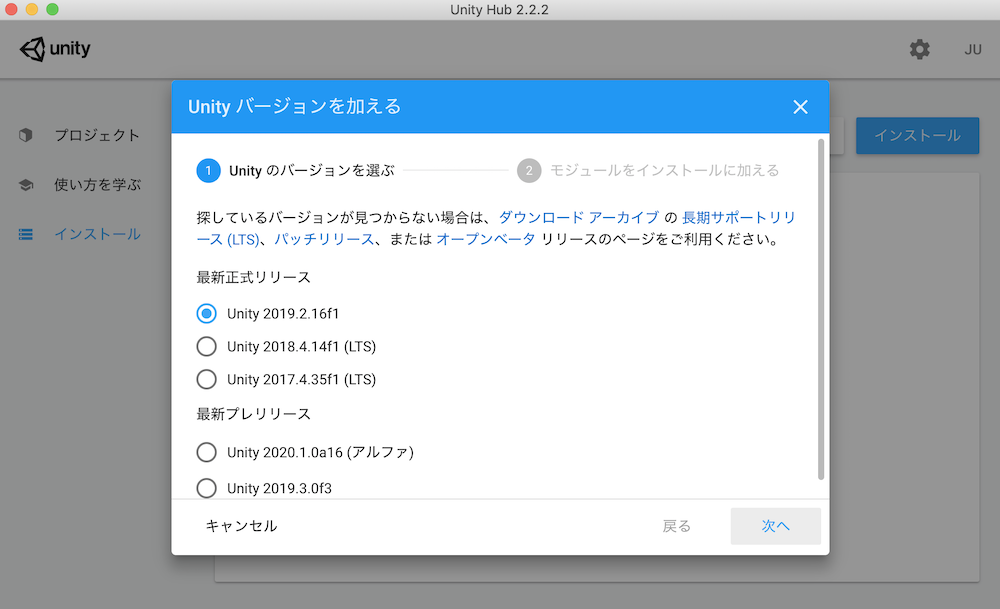Viewport: 1000px width, 609px height.
Task: Click the dialog vertical scrollbar
Action: [x=821, y=309]
